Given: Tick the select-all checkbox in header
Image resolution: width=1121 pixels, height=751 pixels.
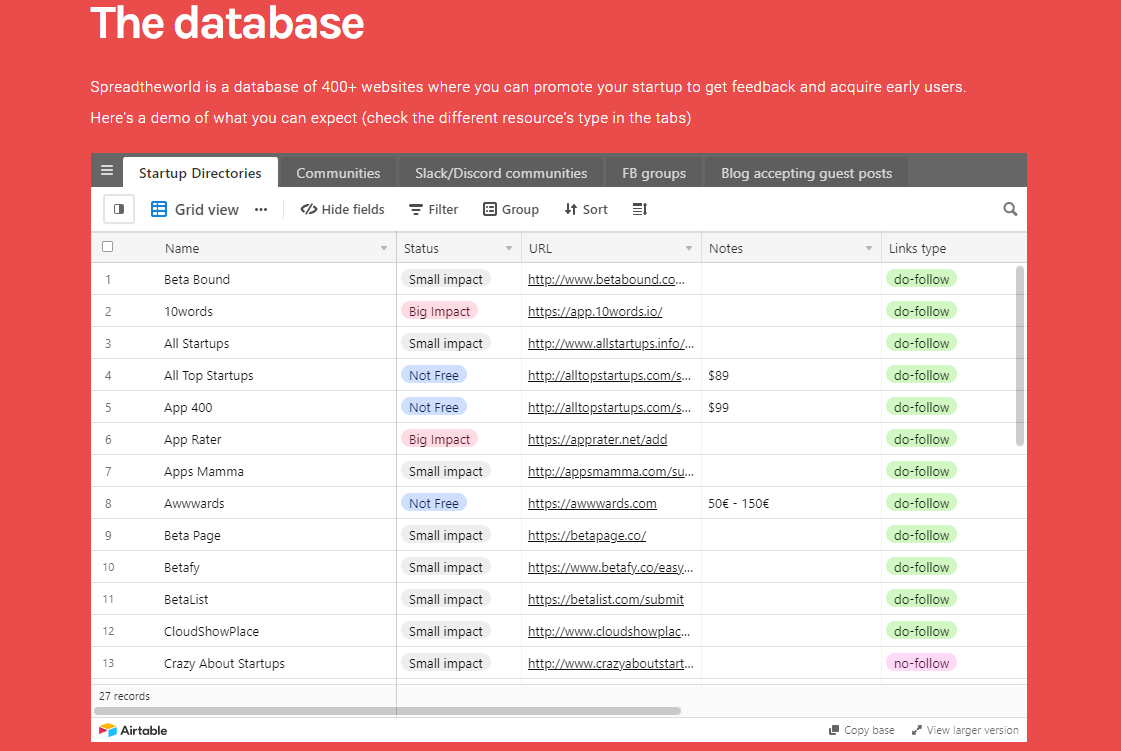Looking at the screenshot, I should (107, 247).
